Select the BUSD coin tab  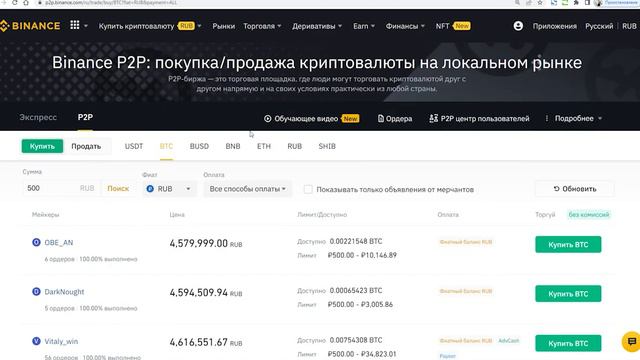(199, 146)
